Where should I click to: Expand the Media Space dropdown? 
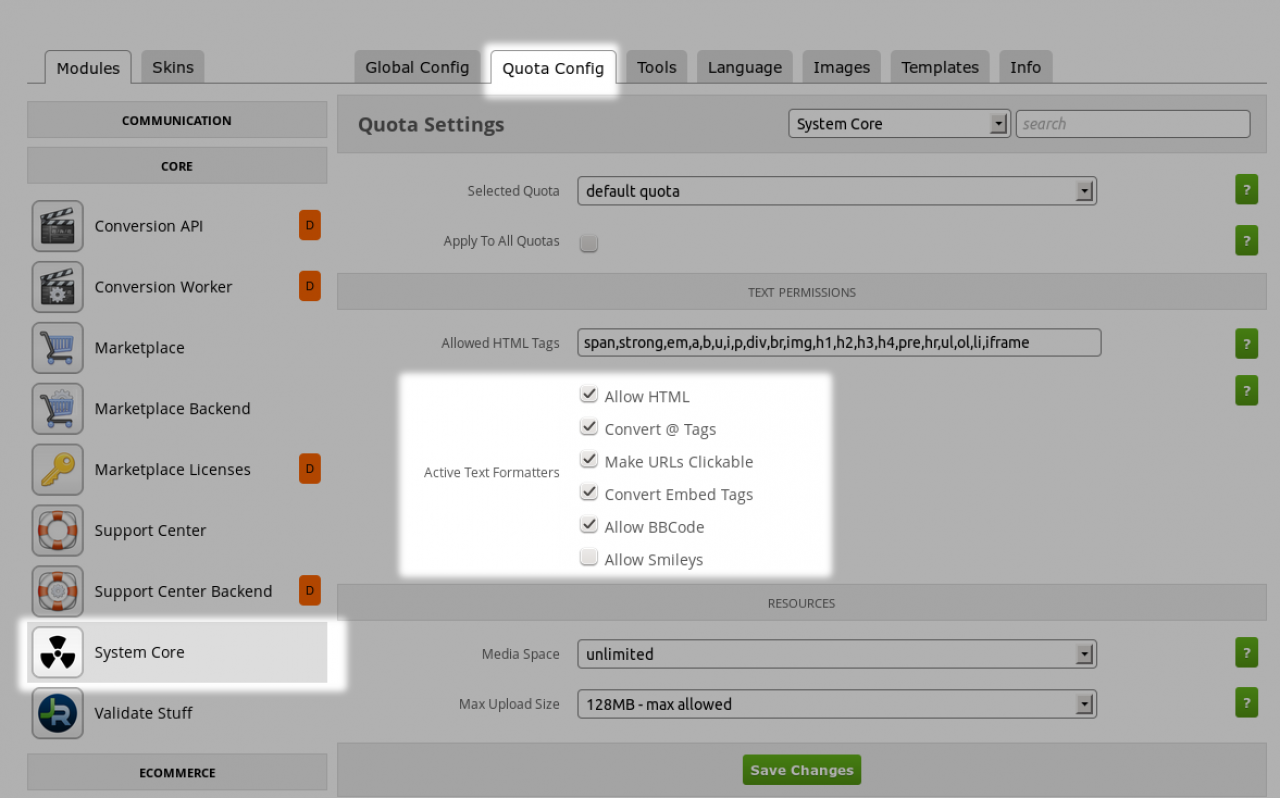click(836, 654)
